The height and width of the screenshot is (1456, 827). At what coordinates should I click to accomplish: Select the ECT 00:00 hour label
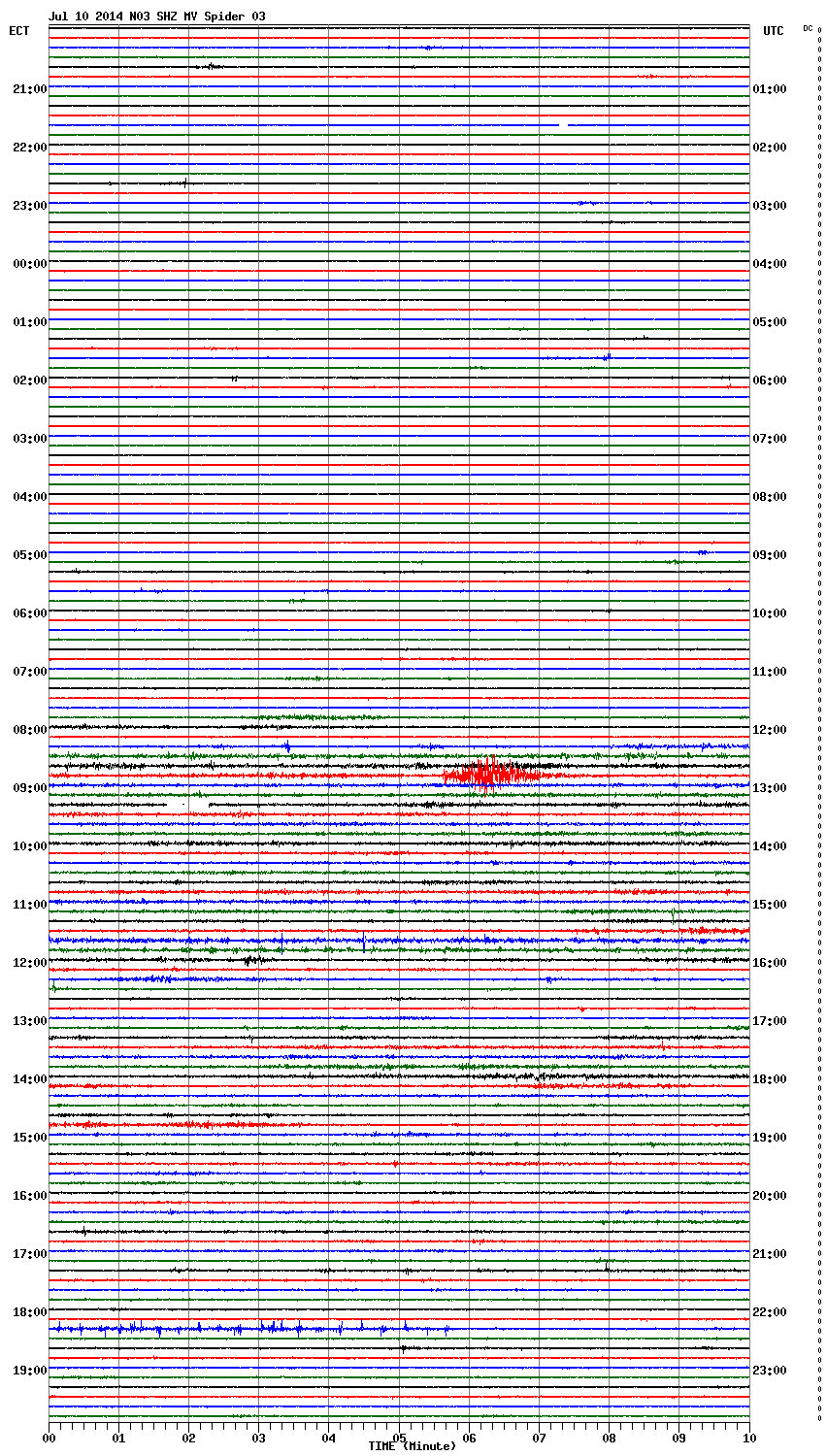tap(29, 264)
